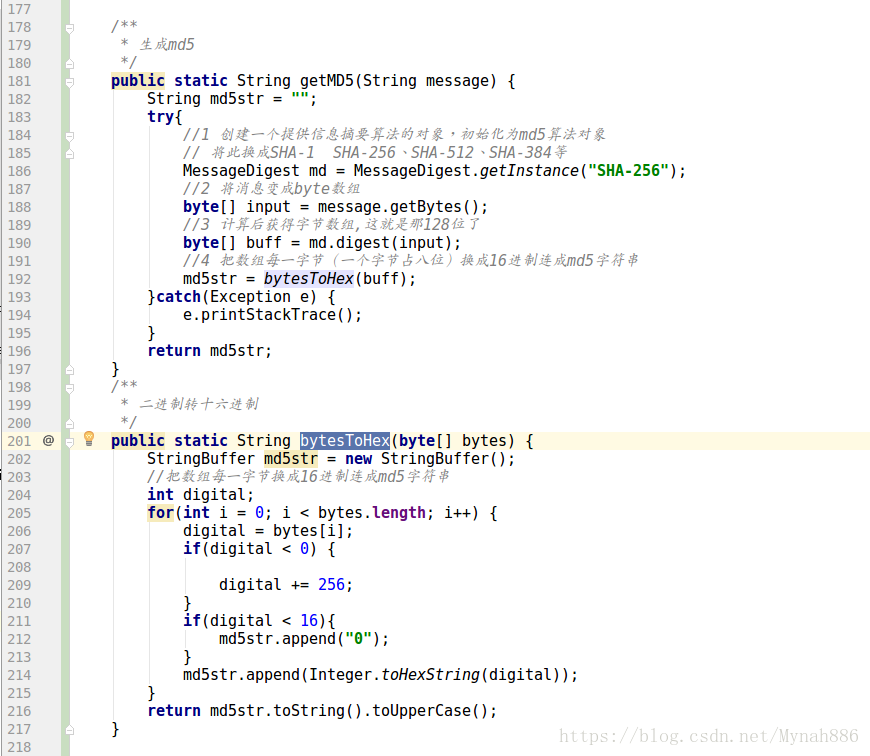Click the number 16 on line 211
Screen dimensions: 870x756
[309, 621]
